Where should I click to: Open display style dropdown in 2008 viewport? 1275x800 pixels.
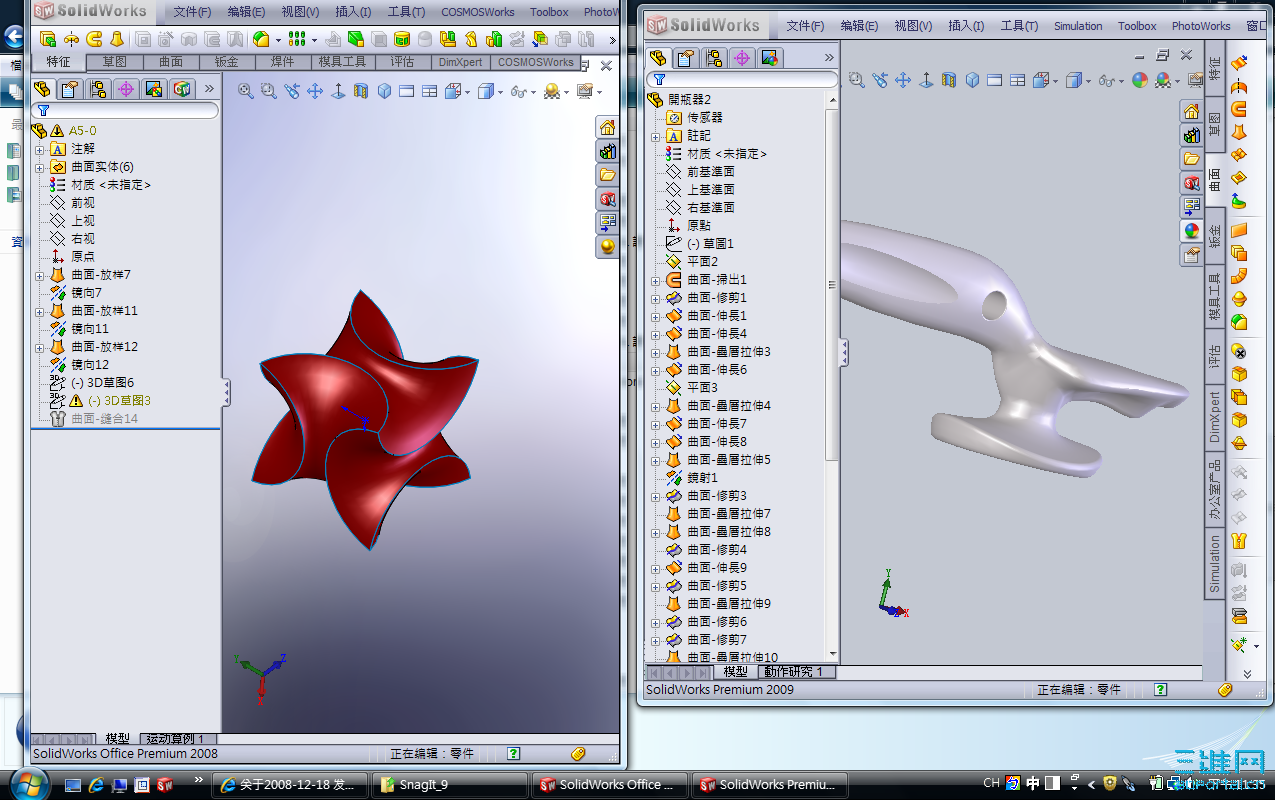(501, 91)
